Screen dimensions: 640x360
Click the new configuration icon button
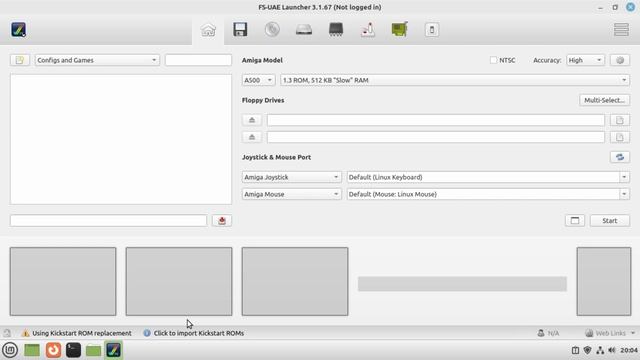20,60
